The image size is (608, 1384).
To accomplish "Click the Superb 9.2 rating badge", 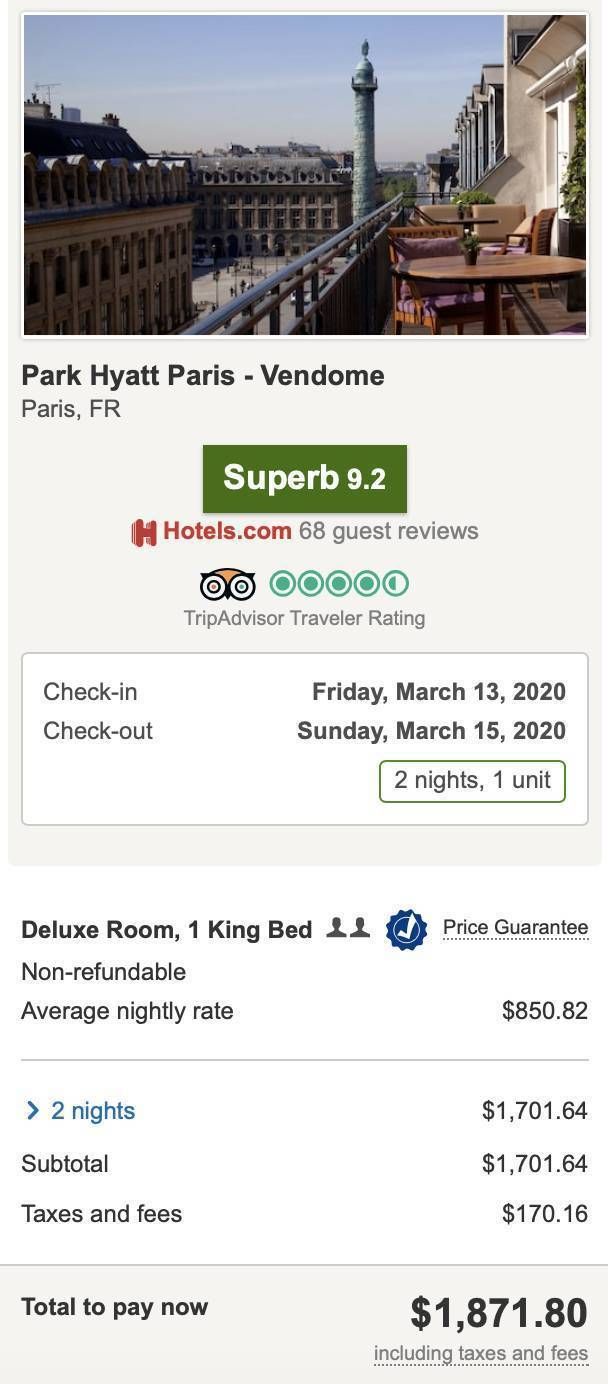I will click(x=305, y=478).
